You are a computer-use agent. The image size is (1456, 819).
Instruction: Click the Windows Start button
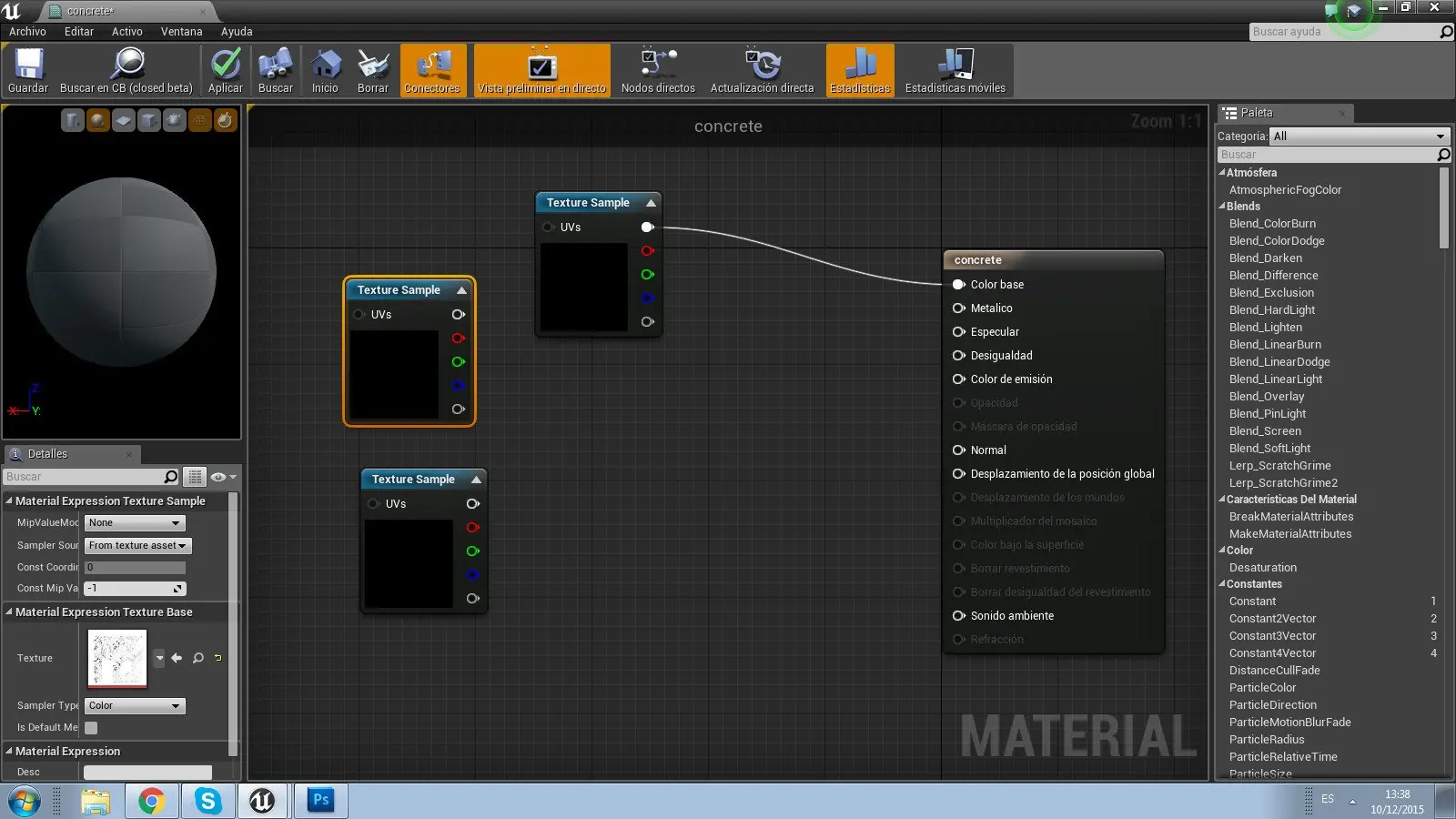24,802
